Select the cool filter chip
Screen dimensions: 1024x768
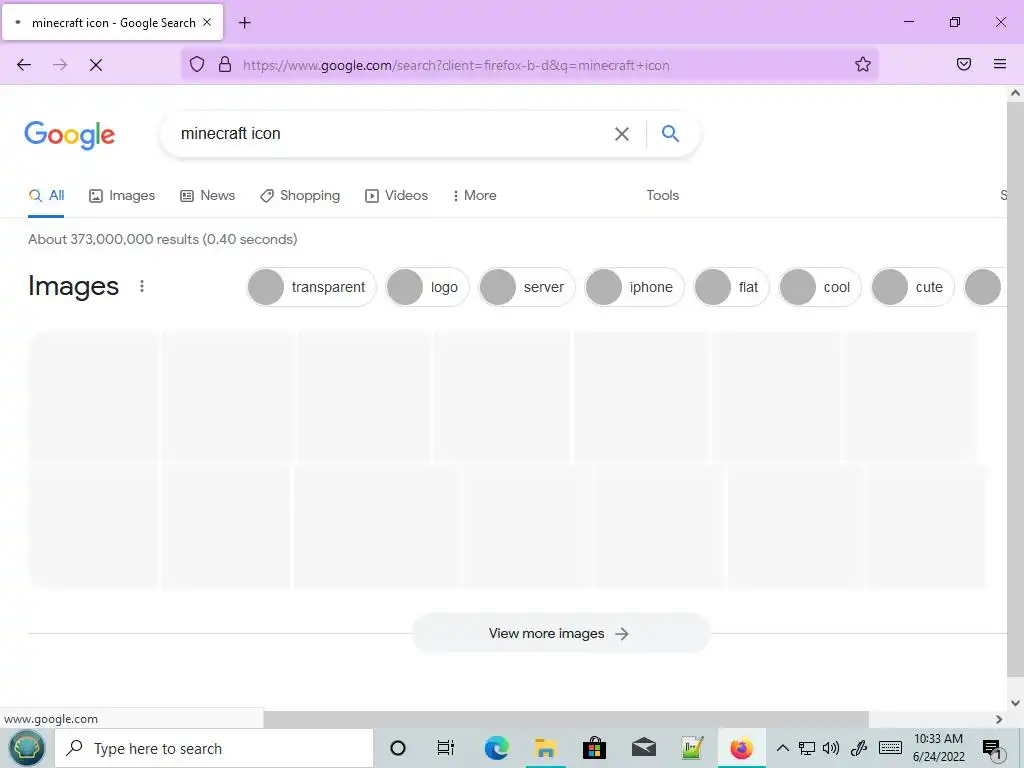(x=820, y=287)
